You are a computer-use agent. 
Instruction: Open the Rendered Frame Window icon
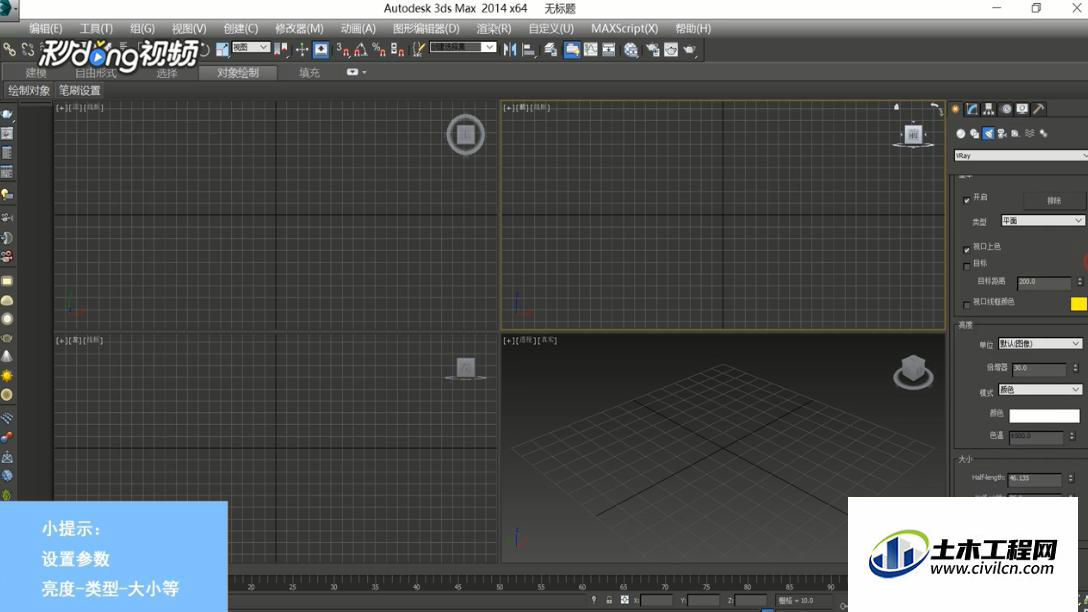coord(671,50)
